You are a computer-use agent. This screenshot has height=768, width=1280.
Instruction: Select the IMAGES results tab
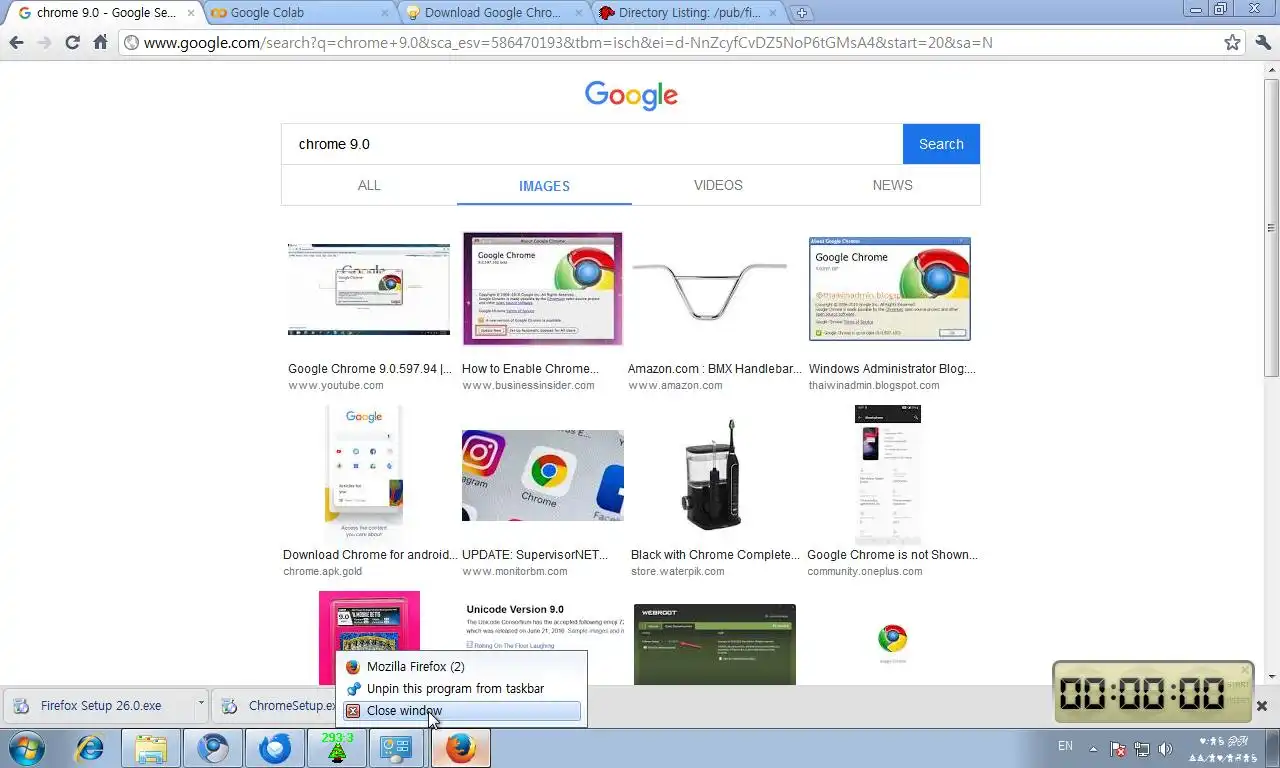(x=544, y=186)
